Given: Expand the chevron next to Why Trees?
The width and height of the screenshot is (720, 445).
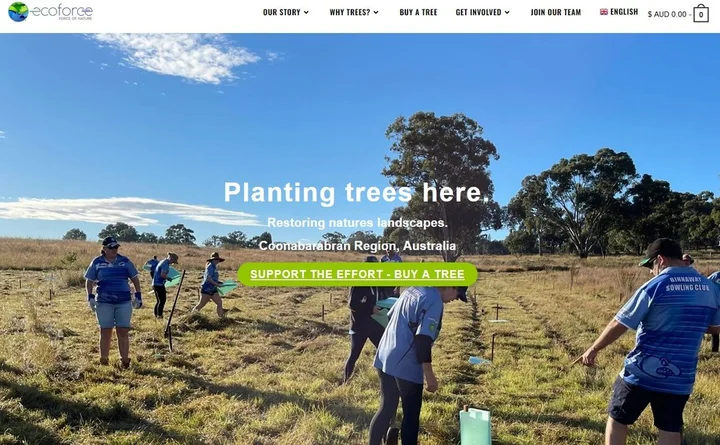Looking at the screenshot, I should pos(376,12).
